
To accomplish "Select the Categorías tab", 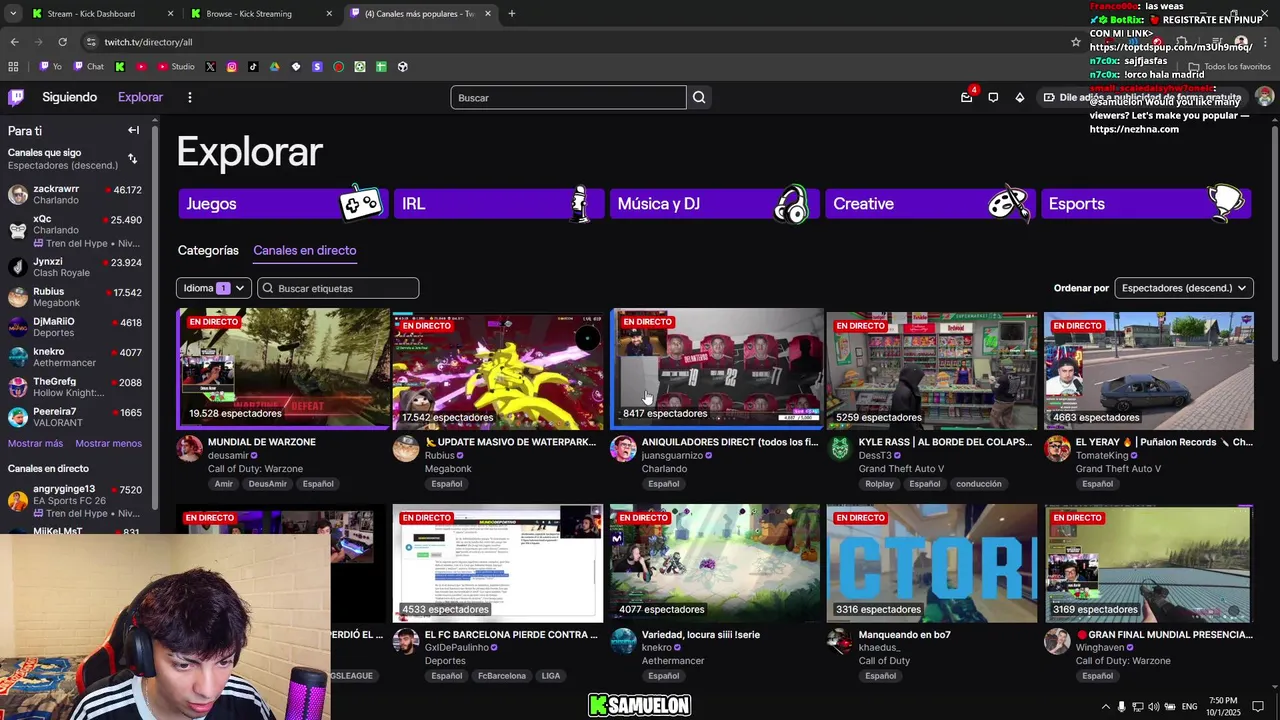I will (x=208, y=250).
